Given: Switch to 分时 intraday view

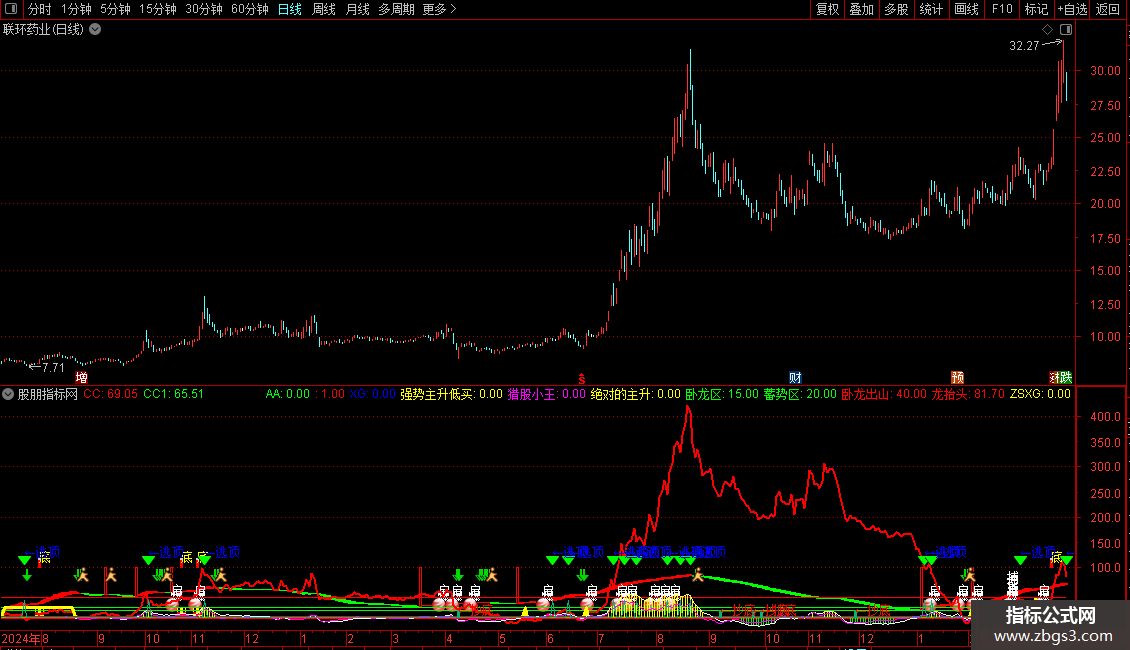Looking at the screenshot, I should click(x=40, y=9).
